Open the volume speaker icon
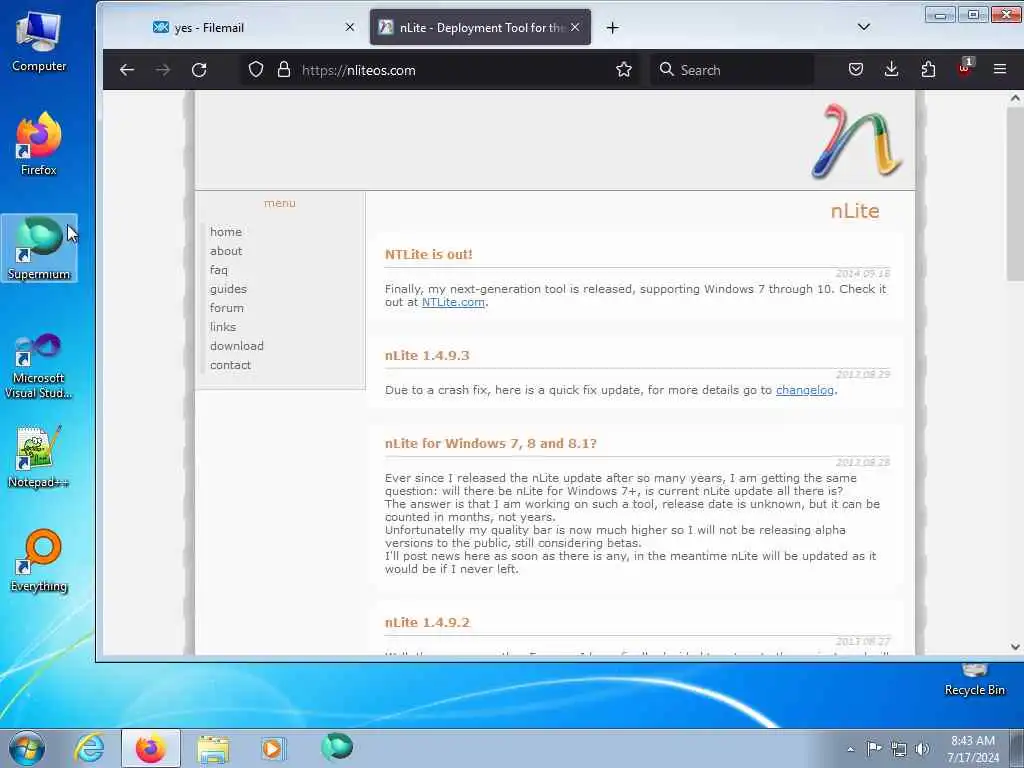 coord(922,749)
